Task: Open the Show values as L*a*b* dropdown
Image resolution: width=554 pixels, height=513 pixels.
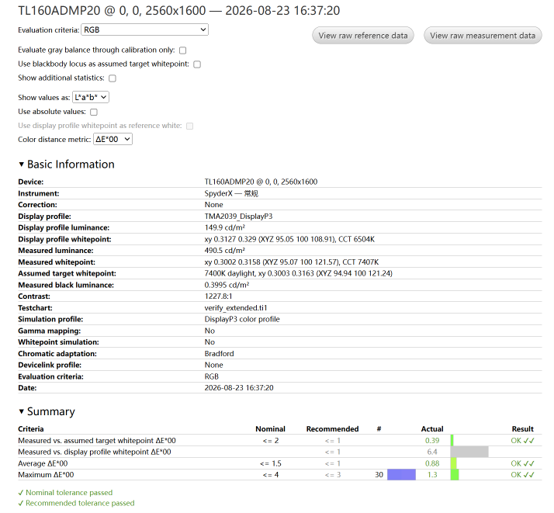Action: (91, 97)
